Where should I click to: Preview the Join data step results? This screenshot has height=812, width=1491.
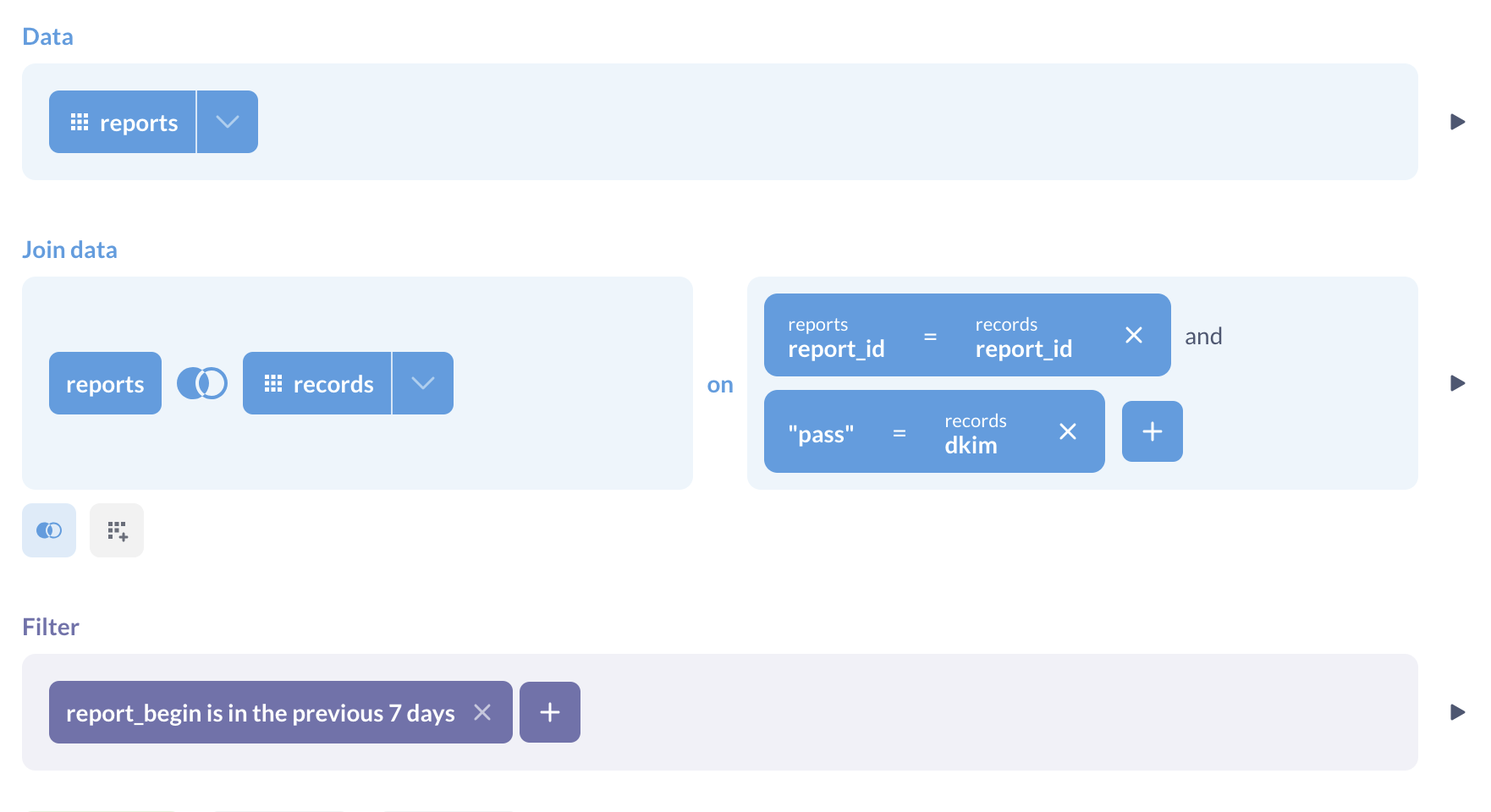point(1457,383)
